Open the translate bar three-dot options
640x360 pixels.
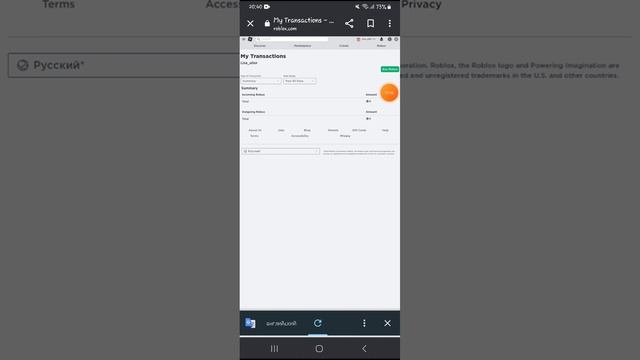click(x=364, y=323)
